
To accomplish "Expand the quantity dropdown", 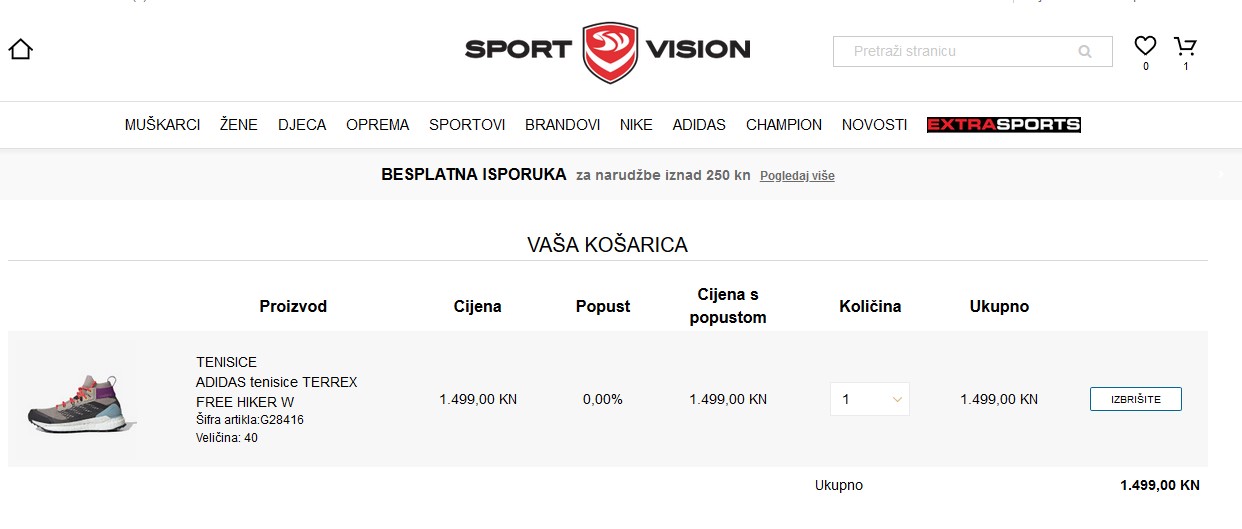I will click(870, 399).
